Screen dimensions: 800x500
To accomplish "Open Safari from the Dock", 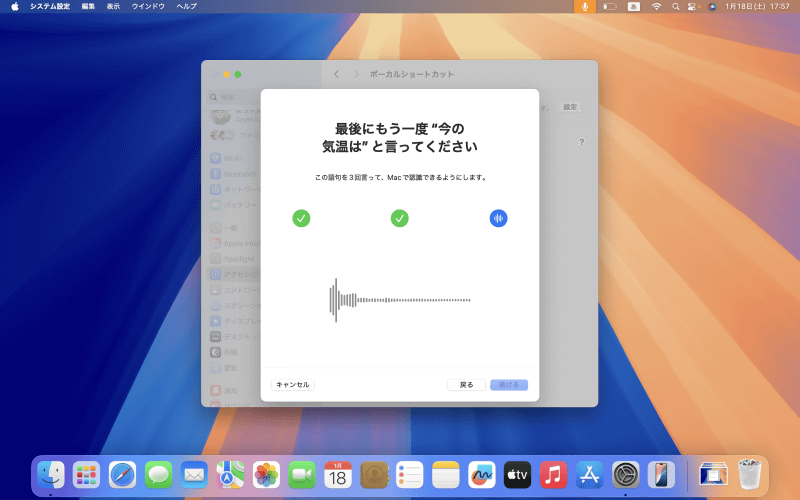I will [122, 474].
